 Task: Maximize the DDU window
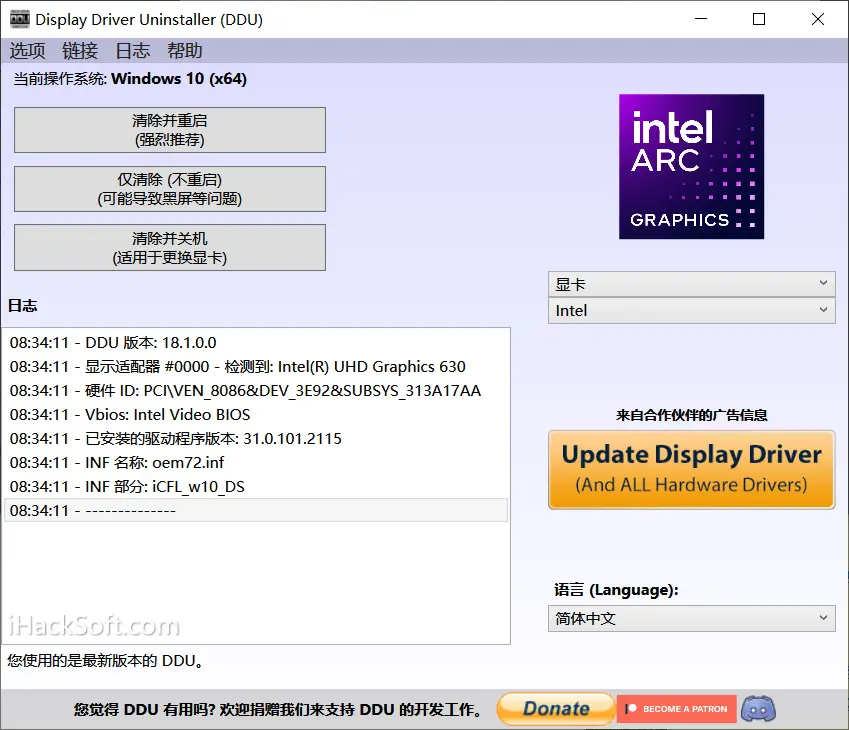(759, 19)
